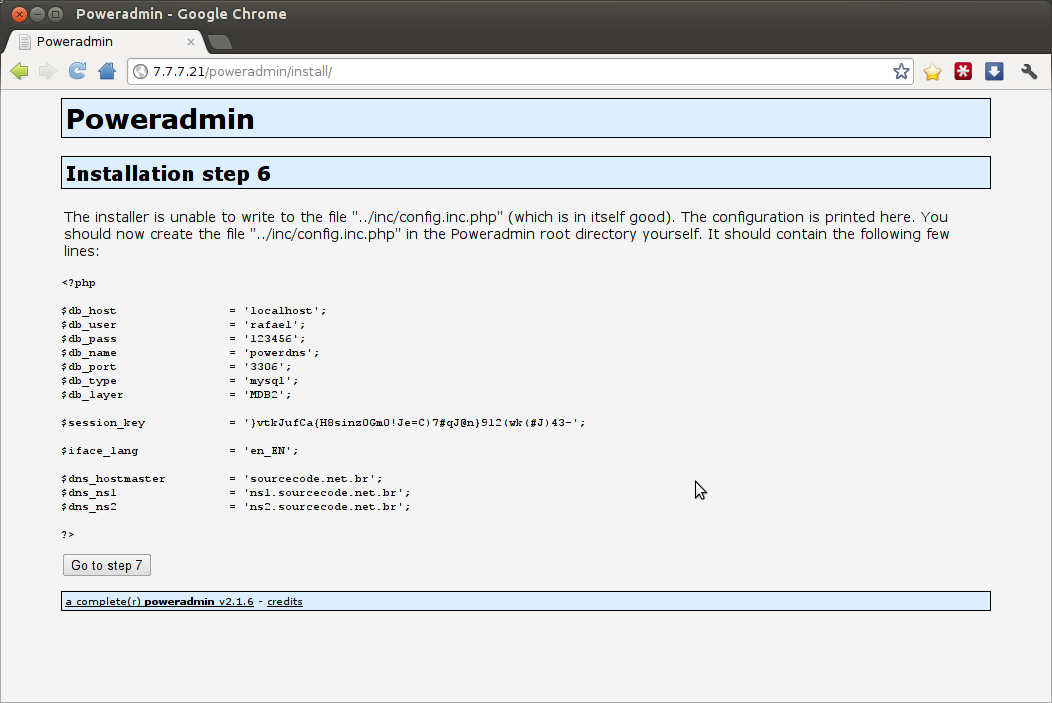Click the $dns_ns1 'ns1.sourcecode.net.br' line
This screenshot has width=1052, height=703.
(x=236, y=493)
